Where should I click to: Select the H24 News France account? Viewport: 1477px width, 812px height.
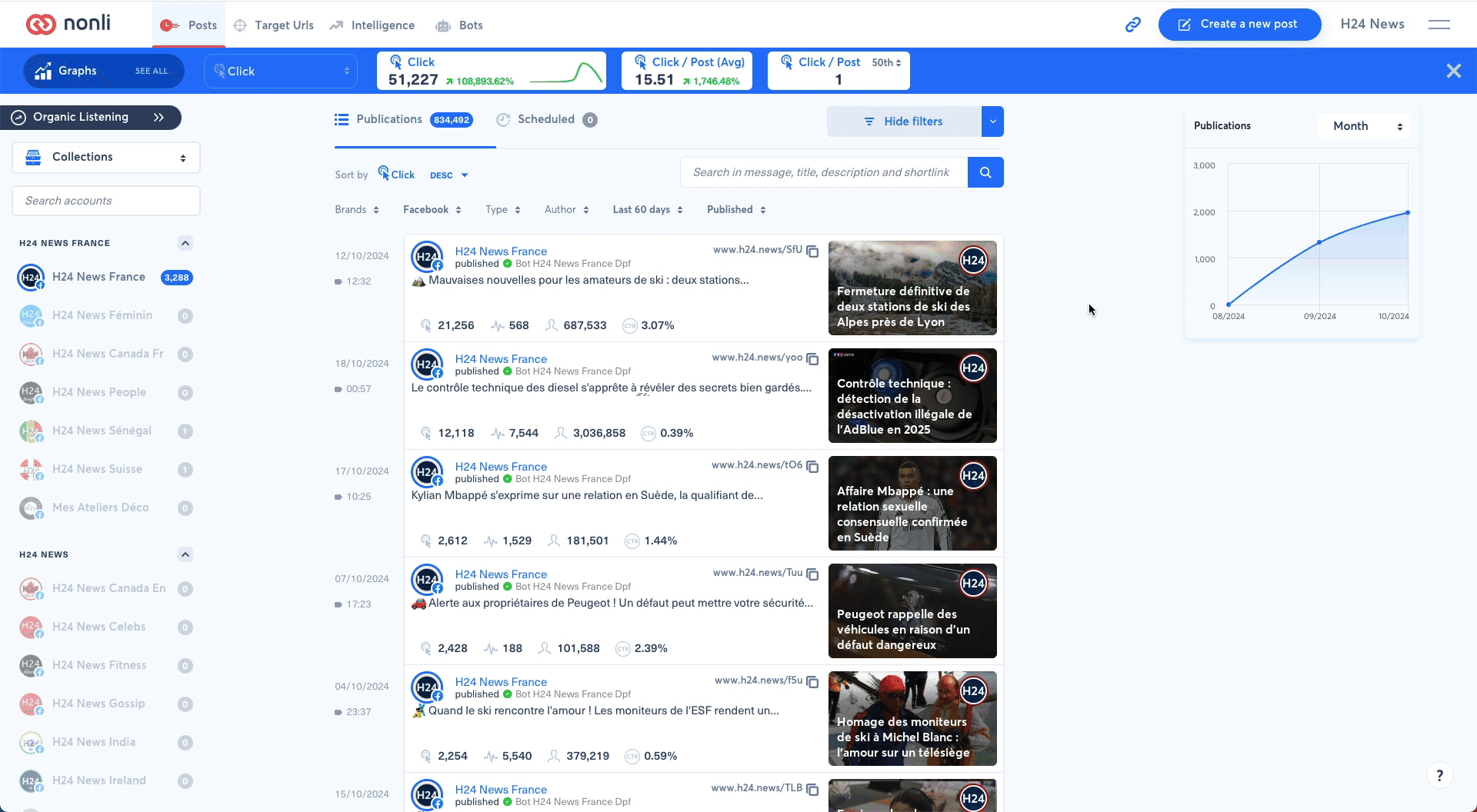point(105,277)
